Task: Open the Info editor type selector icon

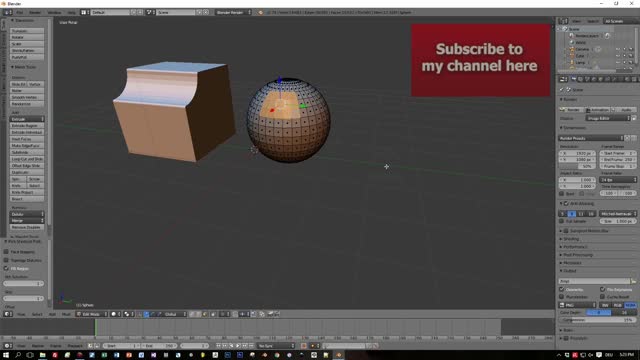Action: point(7,12)
